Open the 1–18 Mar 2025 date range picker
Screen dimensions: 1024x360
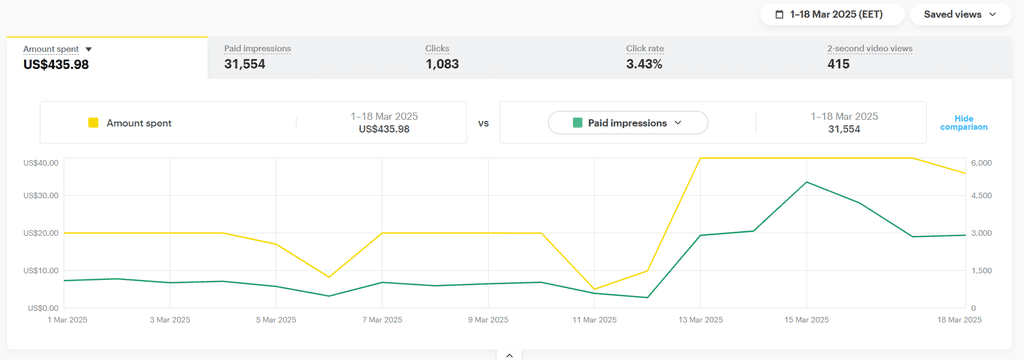tap(831, 14)
